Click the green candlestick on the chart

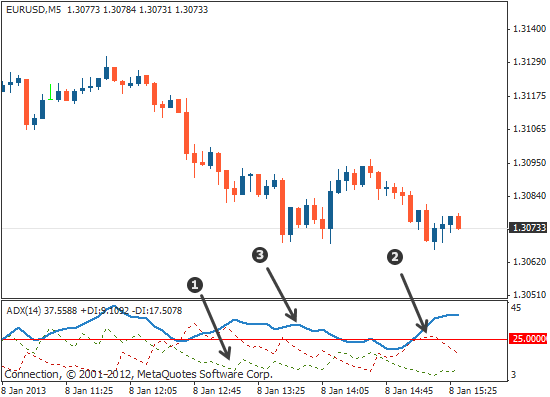pos(51,92)
